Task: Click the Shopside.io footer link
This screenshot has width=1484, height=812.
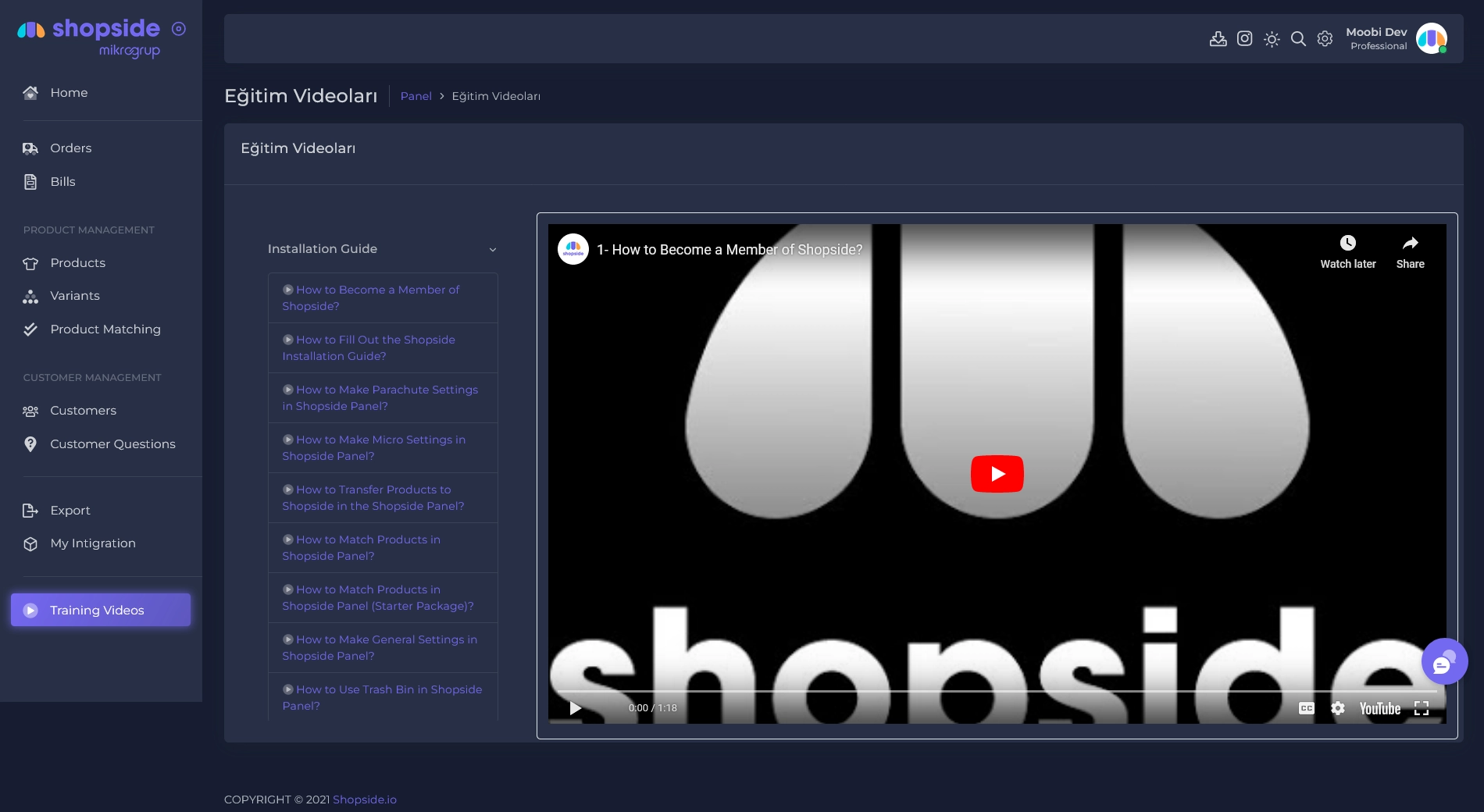Action: [365, 800]
